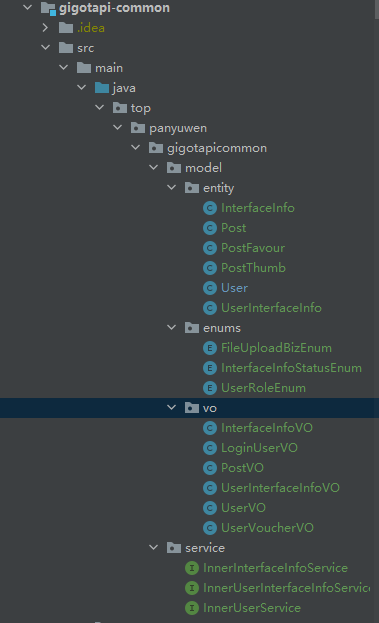Click the vertical scrollbar of the project tree
The height and width of the screenshot is (623, 379).
[377, 9]
